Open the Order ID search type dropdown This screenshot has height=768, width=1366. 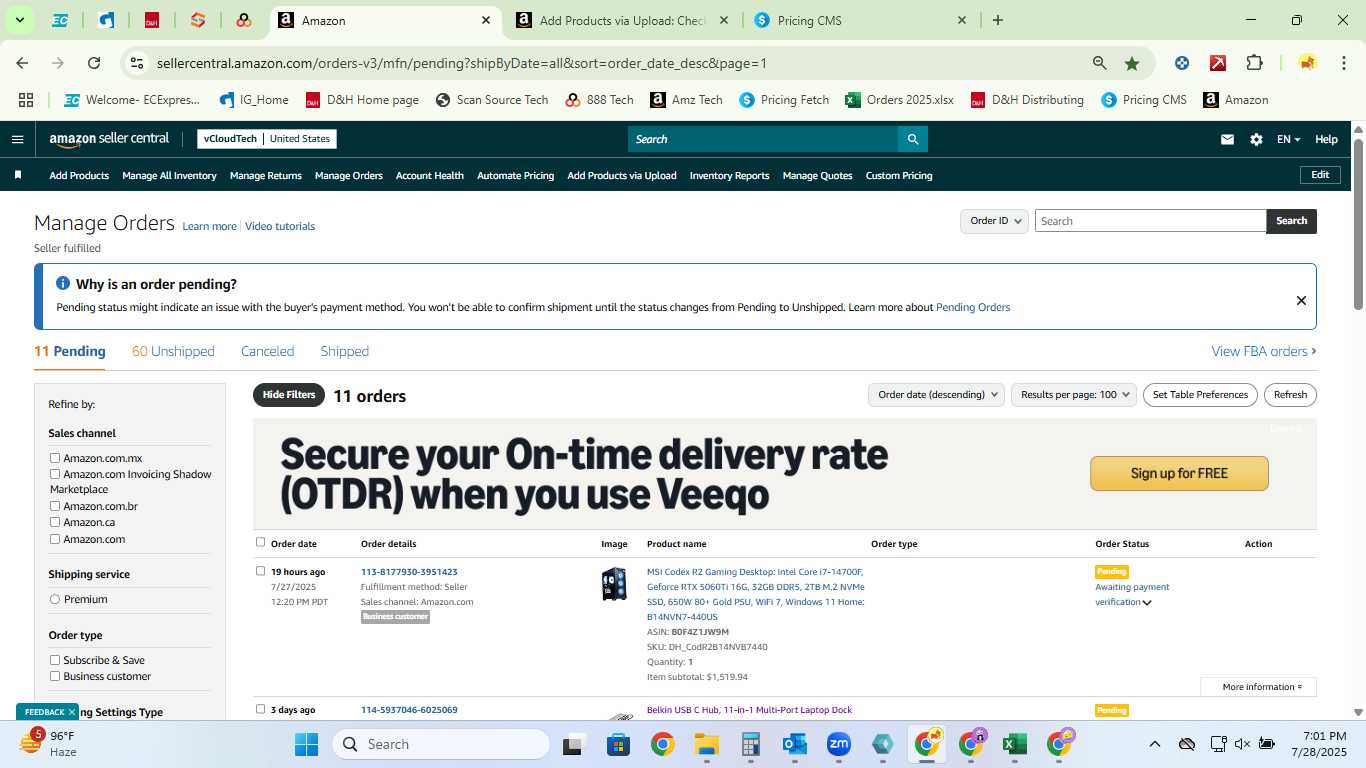coord(994,221)
